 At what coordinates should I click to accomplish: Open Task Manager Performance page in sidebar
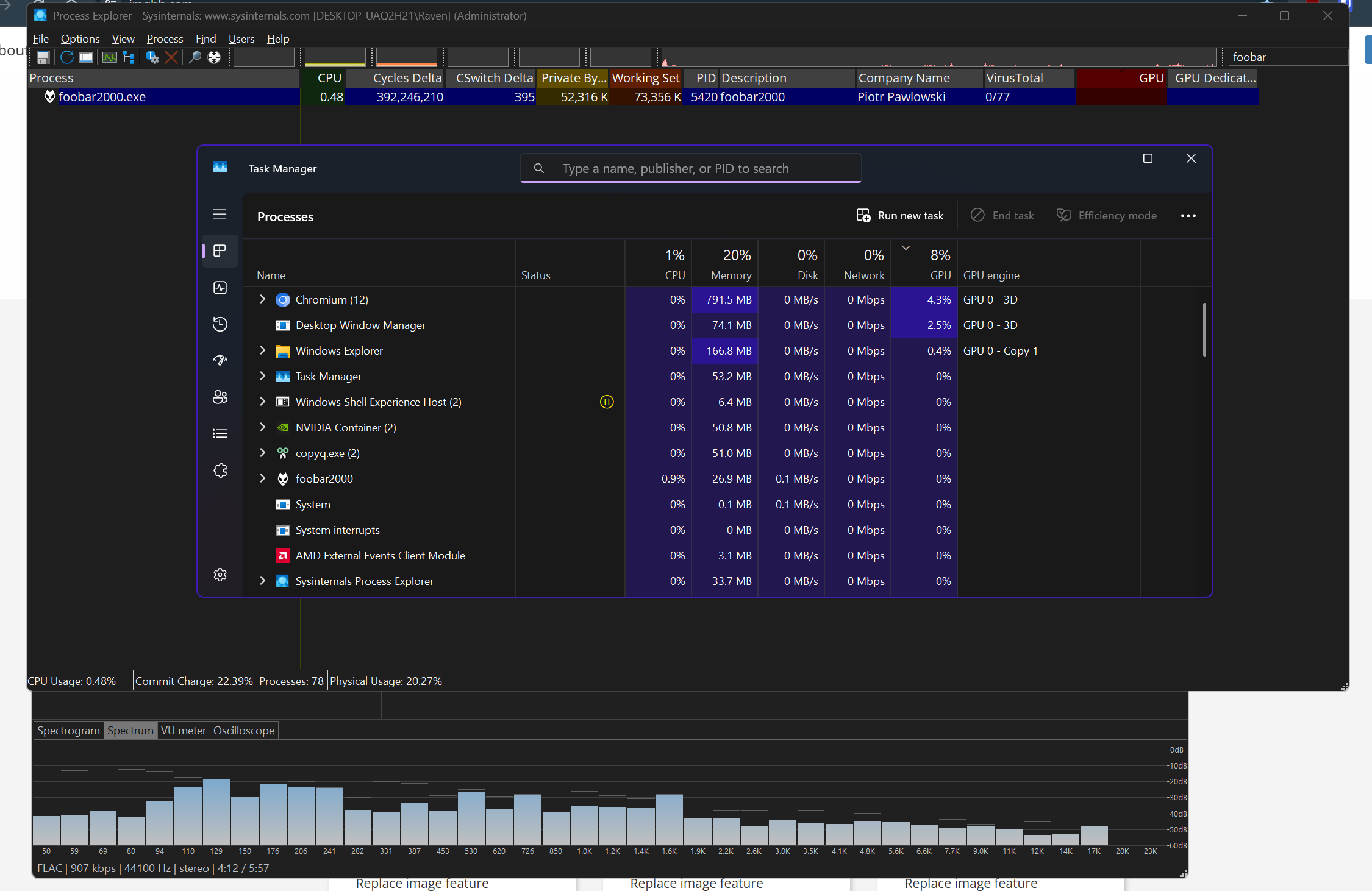(x=220, y=288)
